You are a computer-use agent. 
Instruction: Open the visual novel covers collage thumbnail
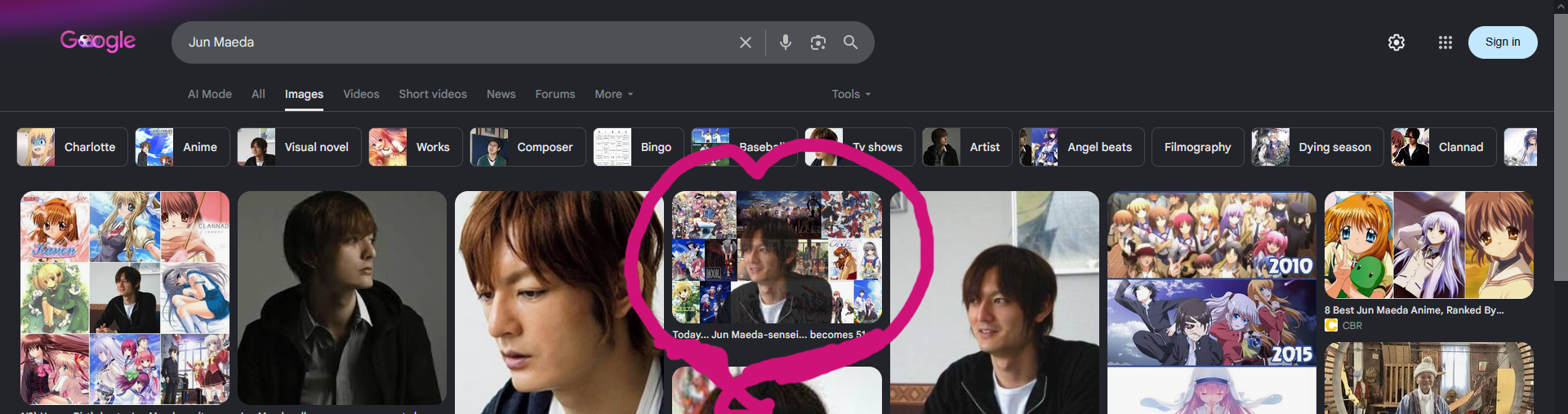[125, 298]
